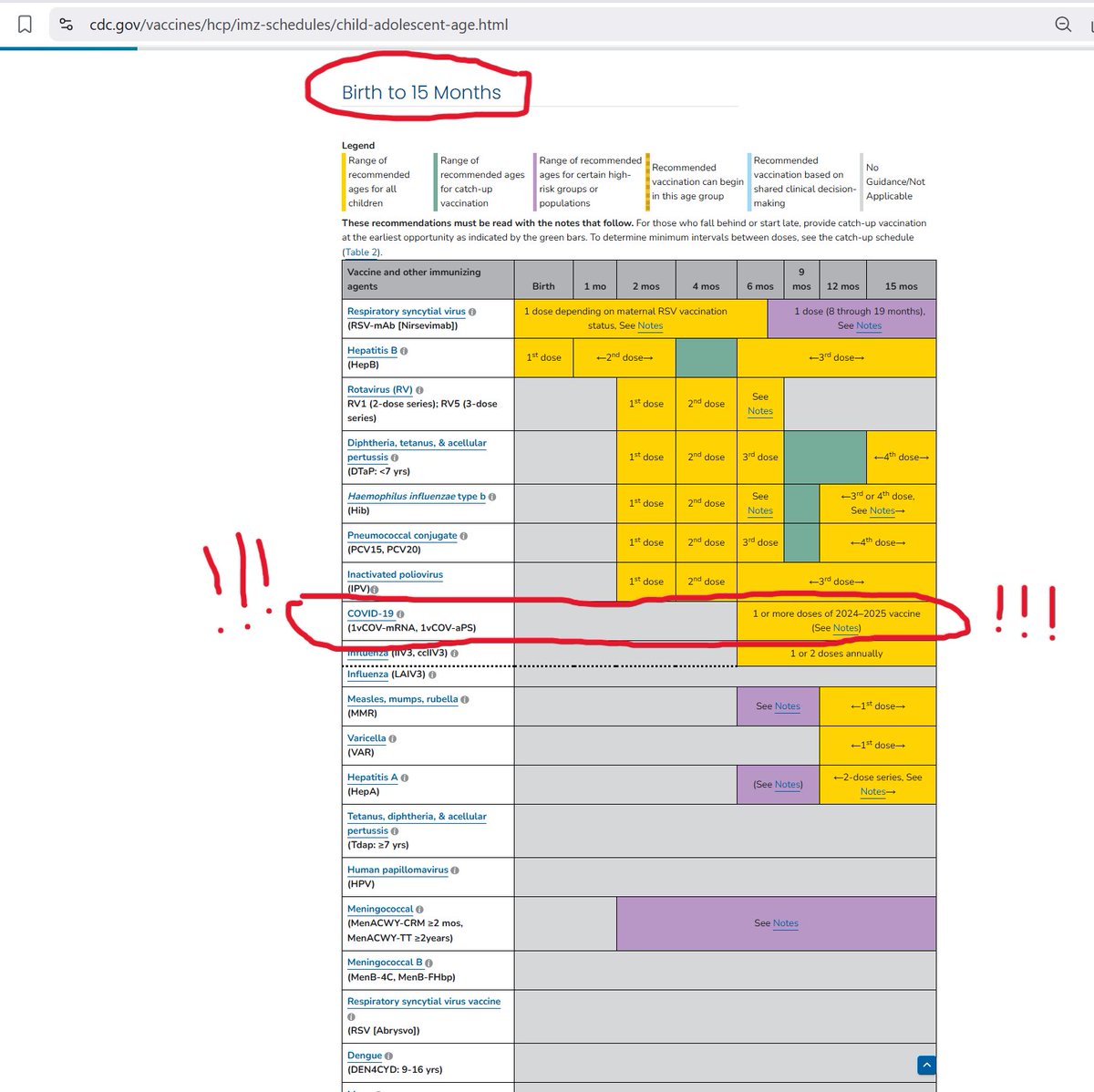This screenshot has width=1094, height=1092.
Task: Open Respiratory syncytial virus vaccine (Abrysvo) link
Action: coord(424,1002)
